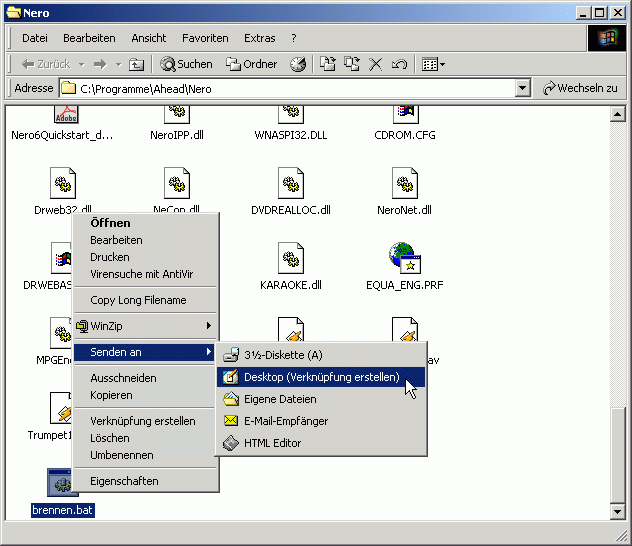Select the Trumpet1 audio file icon

click(61, 408)
